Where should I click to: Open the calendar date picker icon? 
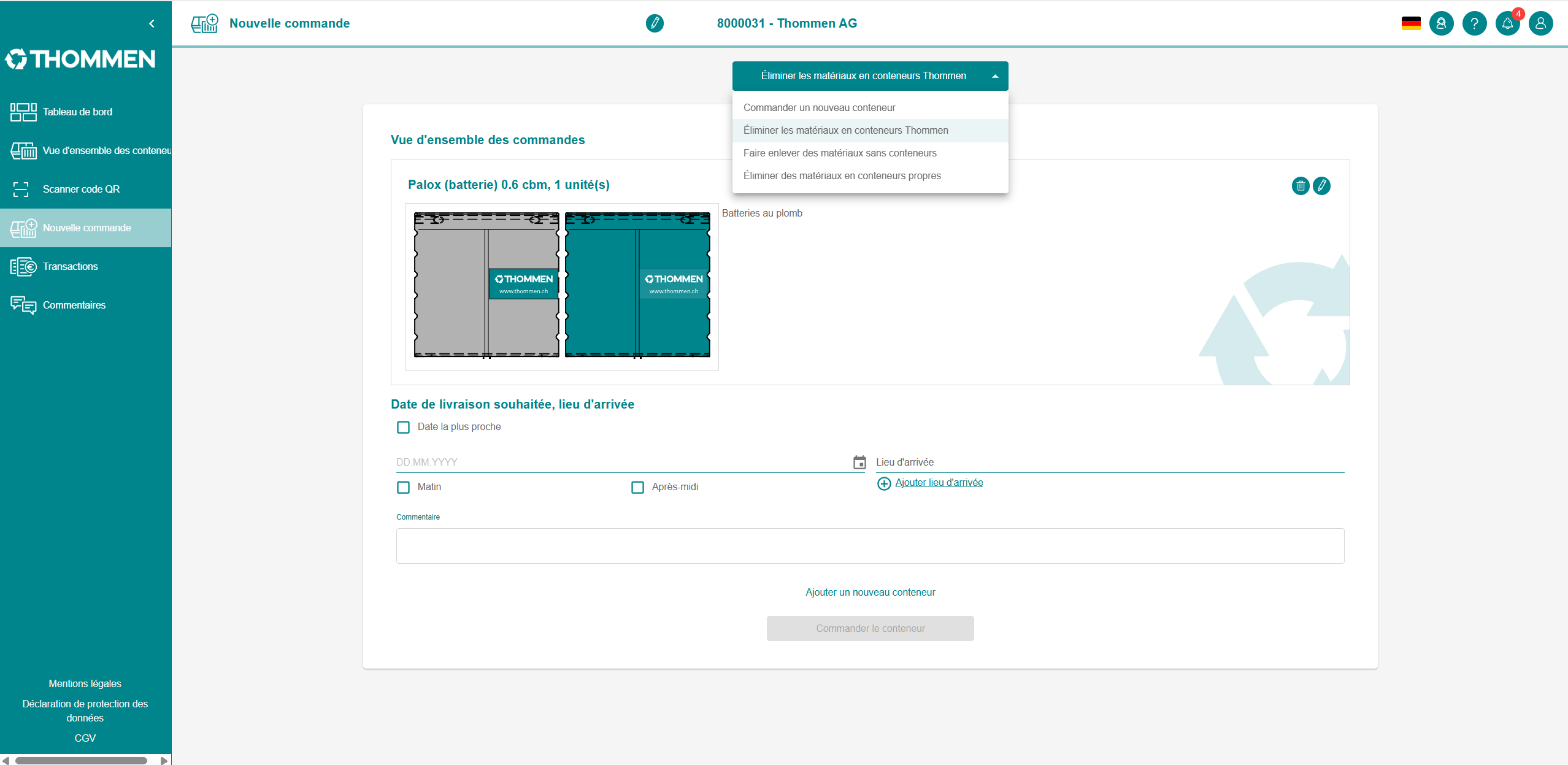tap(859, 463)
